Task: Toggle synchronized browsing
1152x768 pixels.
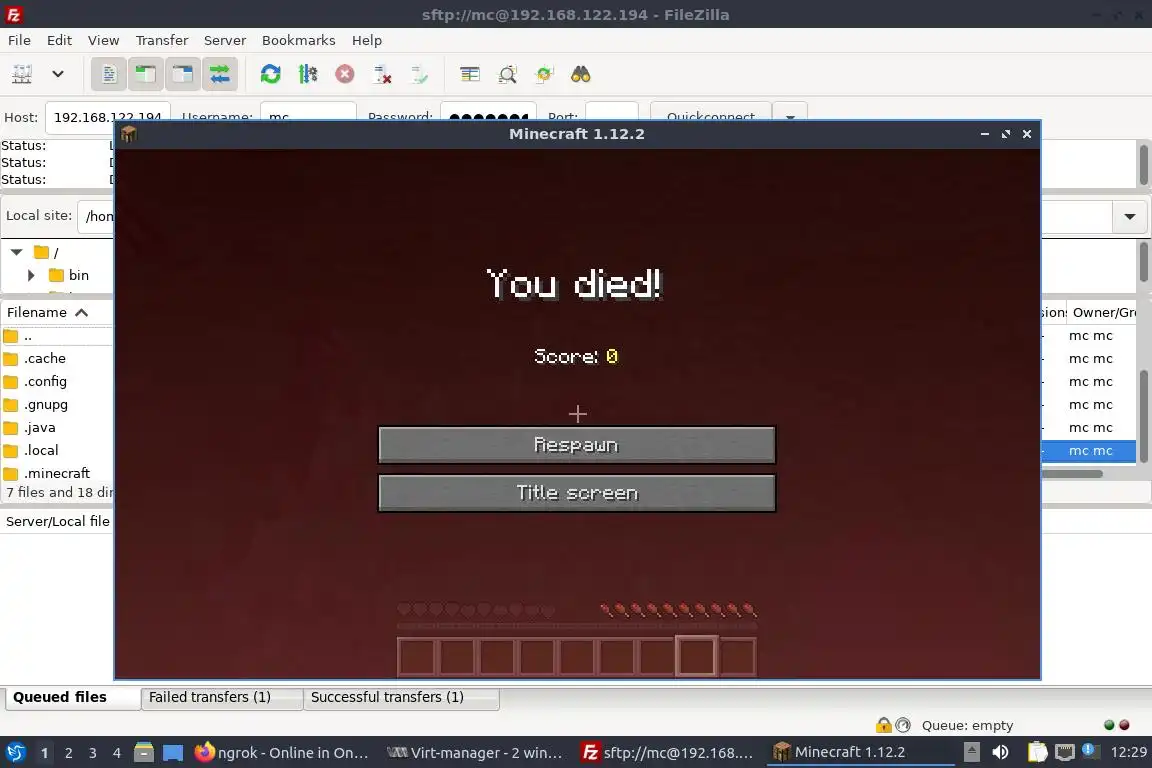Action: pos(544,74)
